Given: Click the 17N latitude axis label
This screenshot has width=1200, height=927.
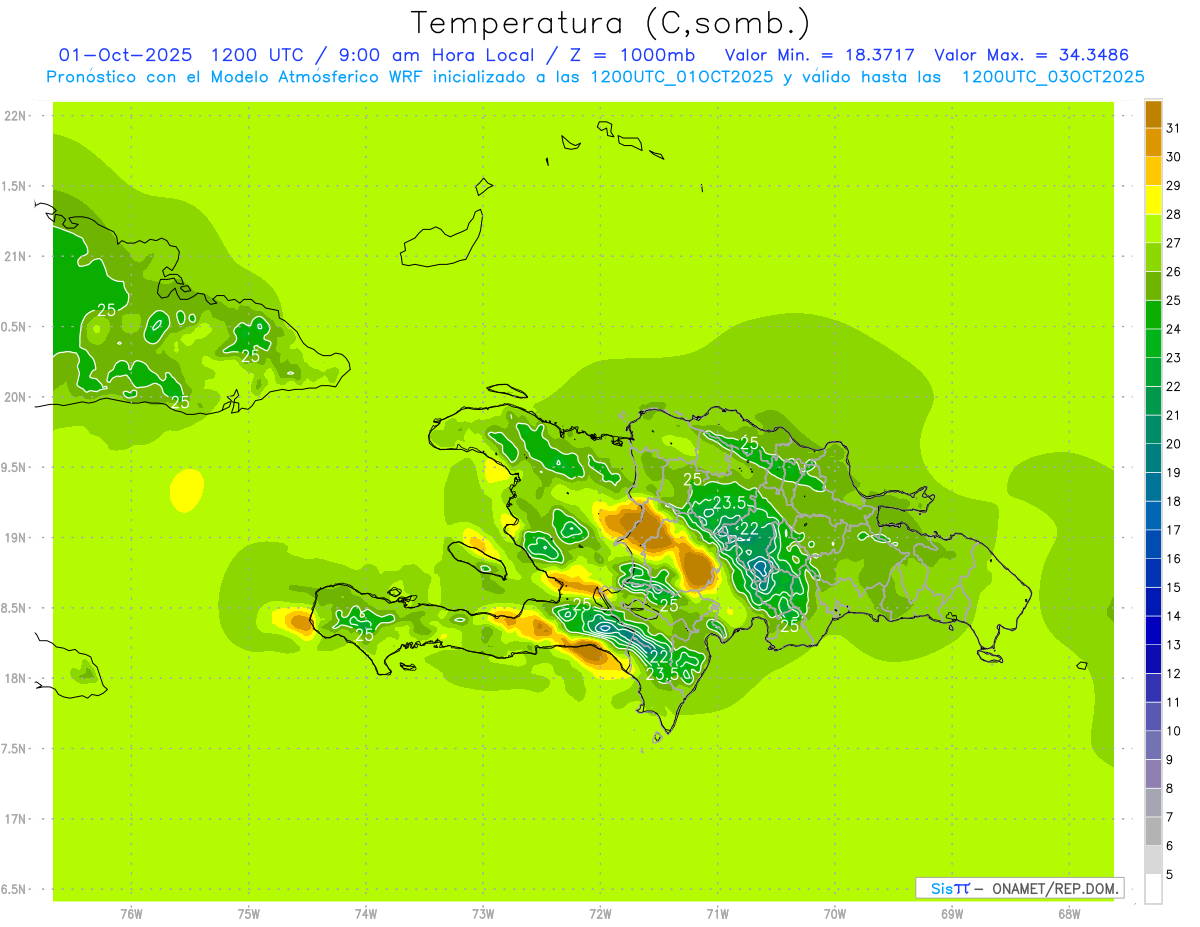Looking at the screenshot, I should (17, 819).
